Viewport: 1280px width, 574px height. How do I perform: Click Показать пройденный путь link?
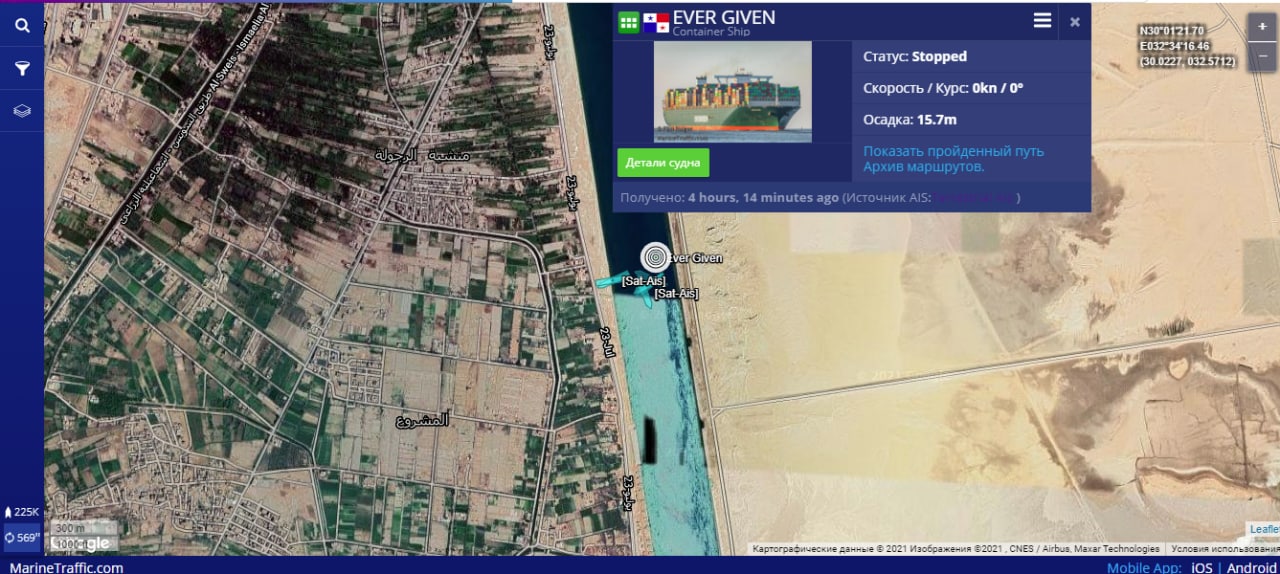coord(953,151)
